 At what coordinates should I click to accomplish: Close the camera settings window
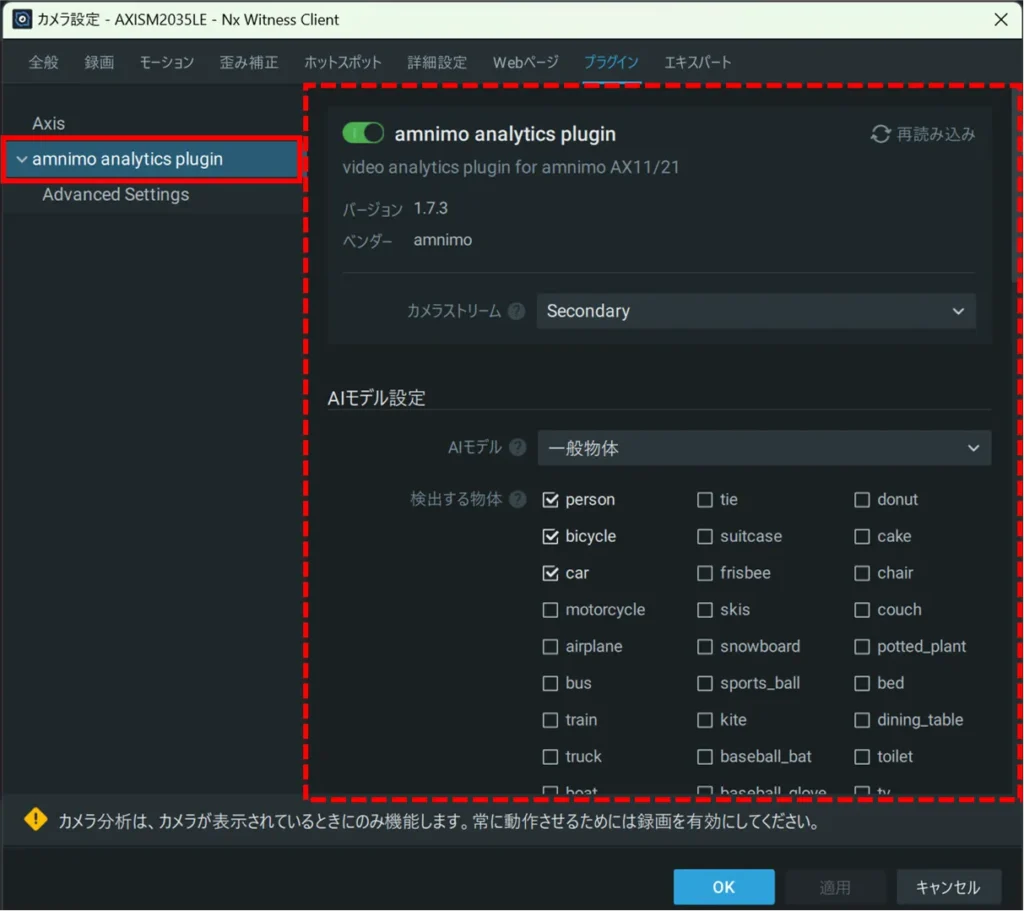(x=1000, y=19)
